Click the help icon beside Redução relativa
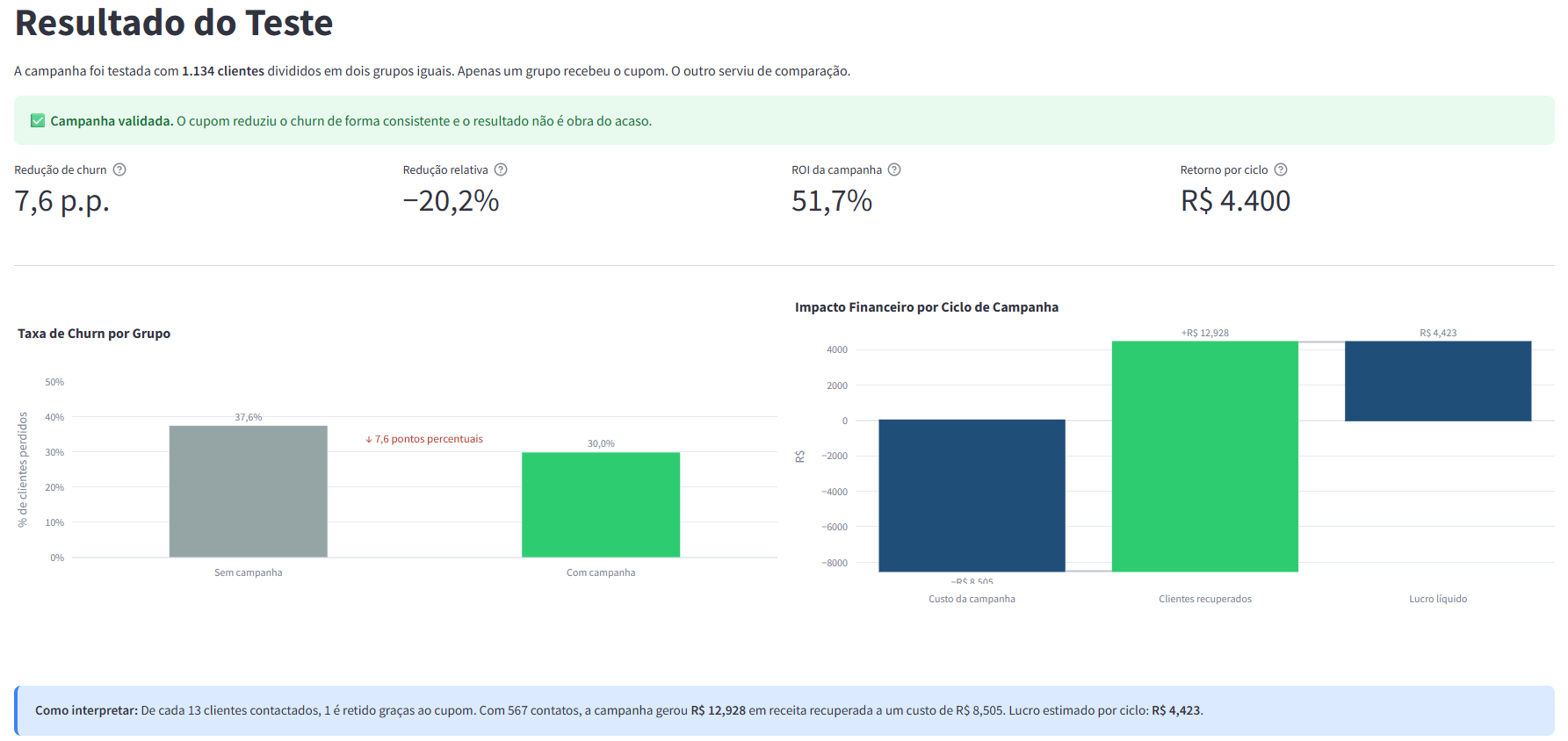This screenshot has width=1568, height=741. coord(501,169)
